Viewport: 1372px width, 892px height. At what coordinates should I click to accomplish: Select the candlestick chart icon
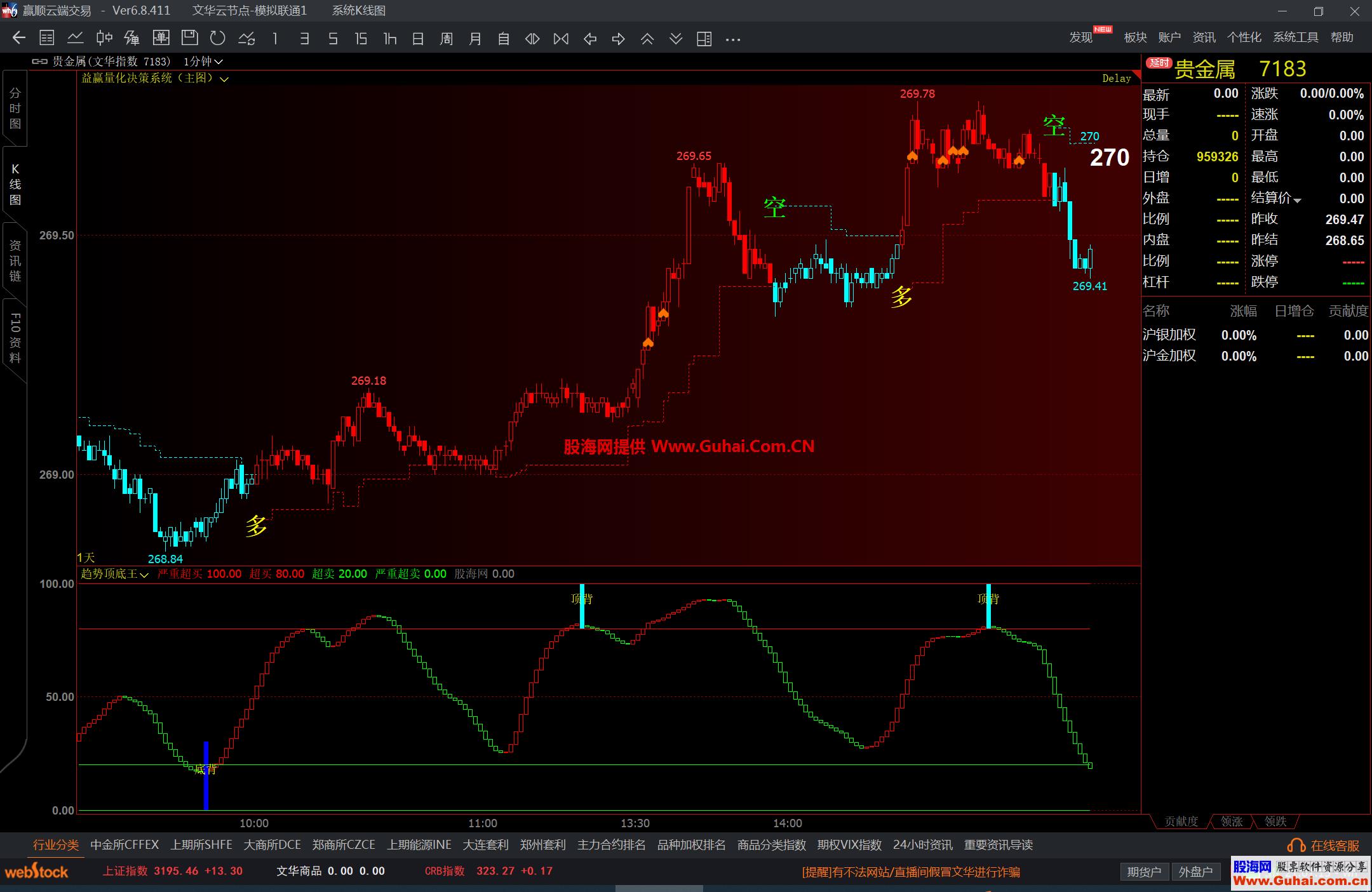pyautogui.click(x=104, y=39)
